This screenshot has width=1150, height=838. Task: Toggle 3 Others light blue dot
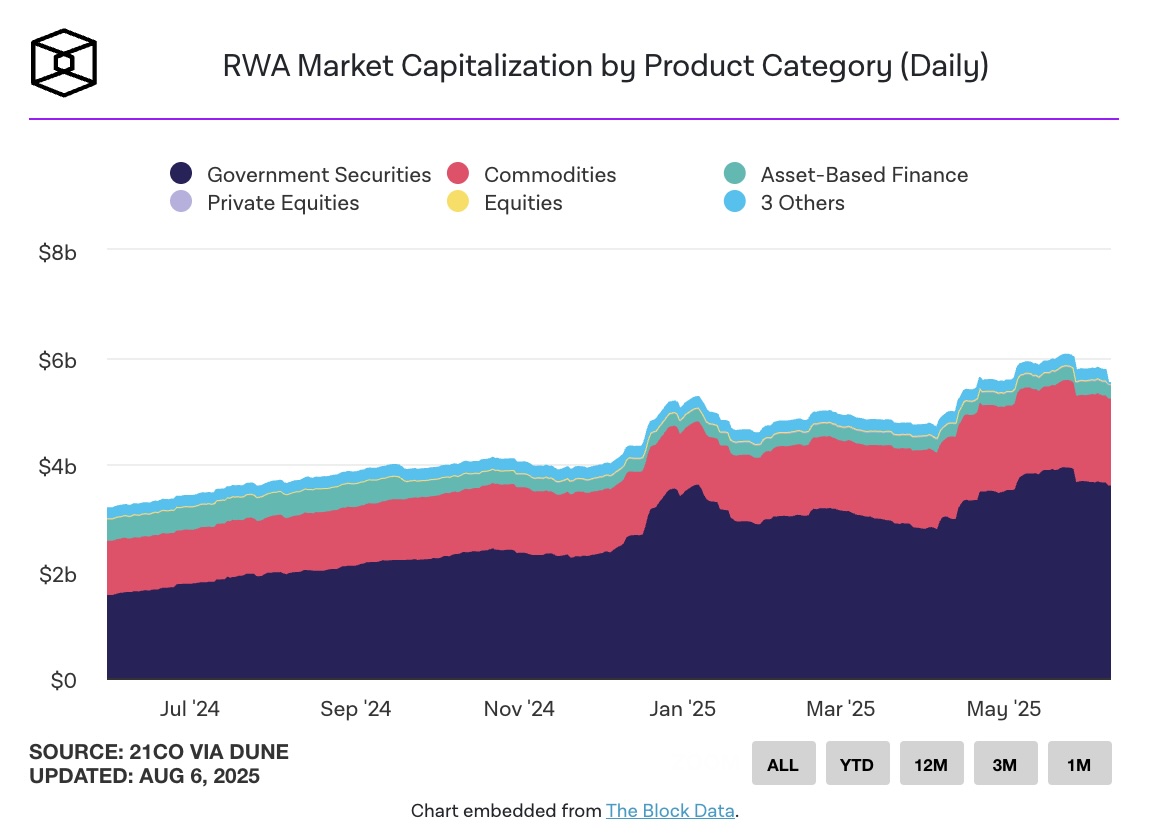pyautogui.click(x=734, y=202)
